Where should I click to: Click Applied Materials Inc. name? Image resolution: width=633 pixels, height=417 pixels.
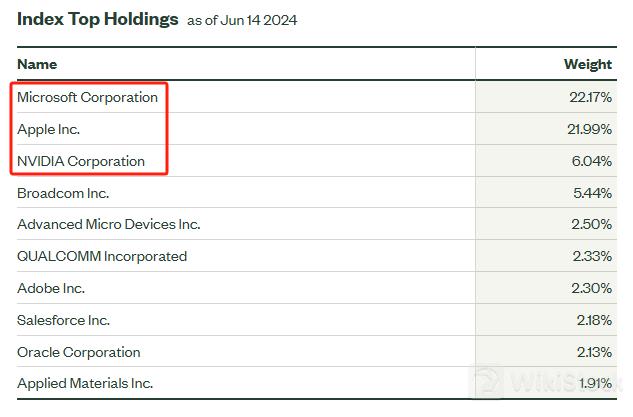point(85,383)
